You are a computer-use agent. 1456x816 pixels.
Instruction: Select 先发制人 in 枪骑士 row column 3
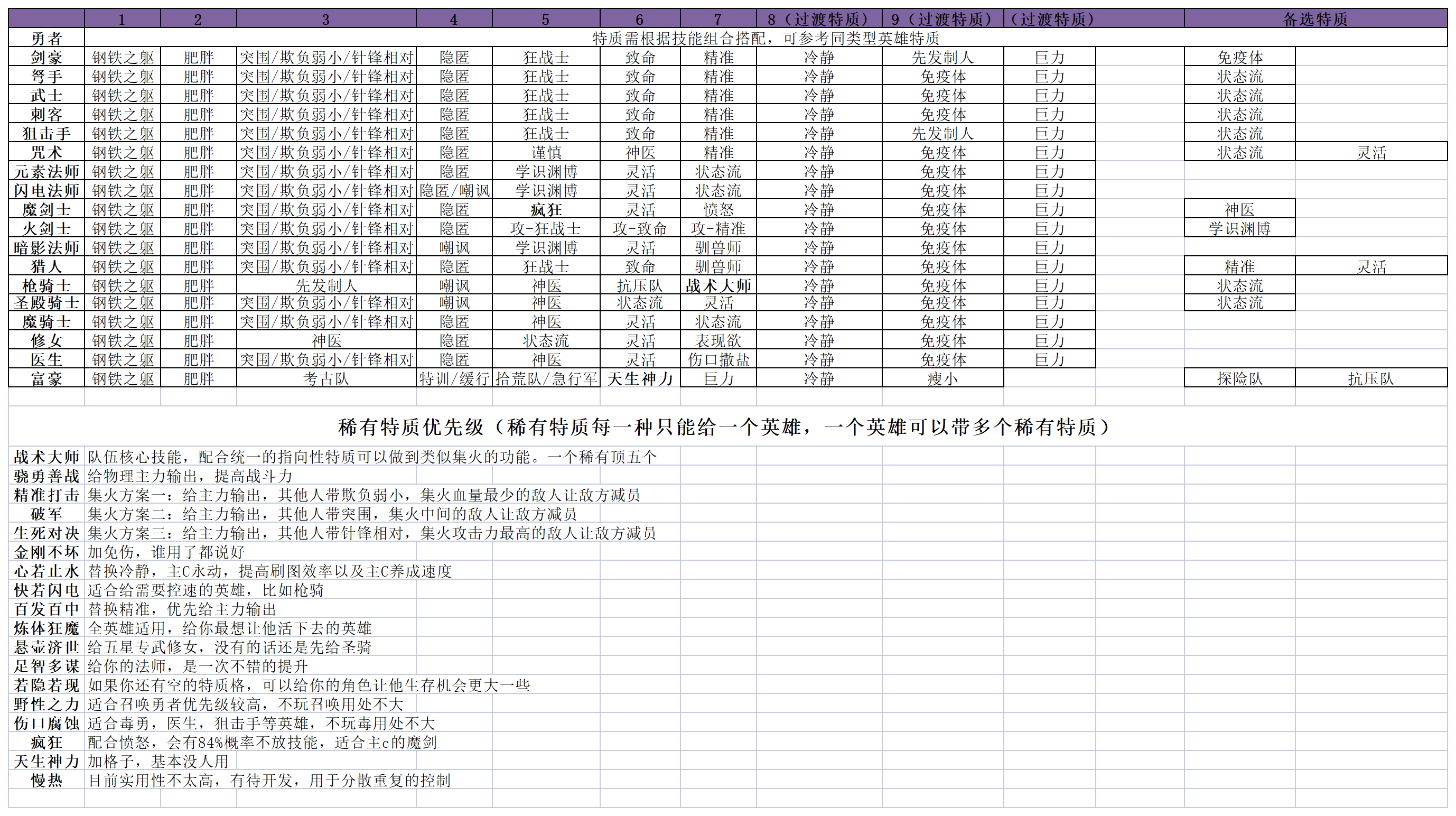click(326, 285)
